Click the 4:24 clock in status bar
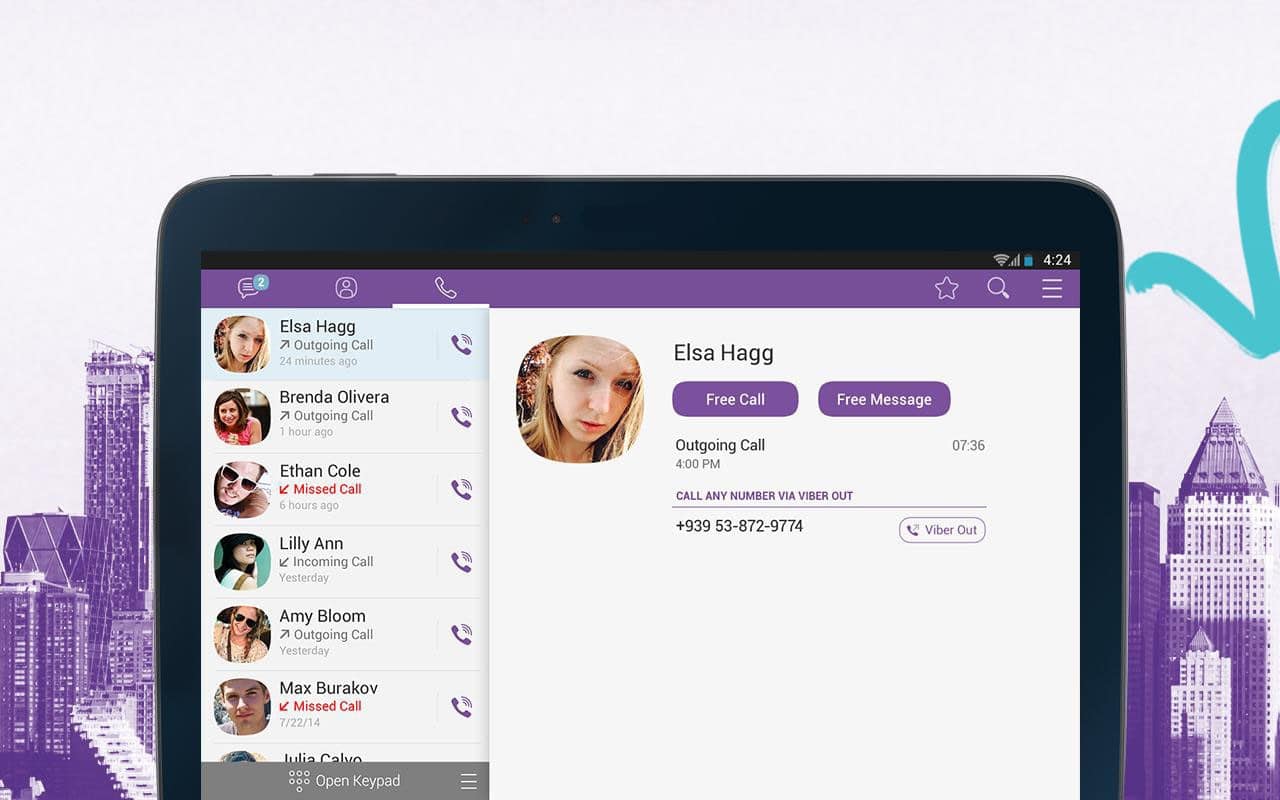 1057,260
